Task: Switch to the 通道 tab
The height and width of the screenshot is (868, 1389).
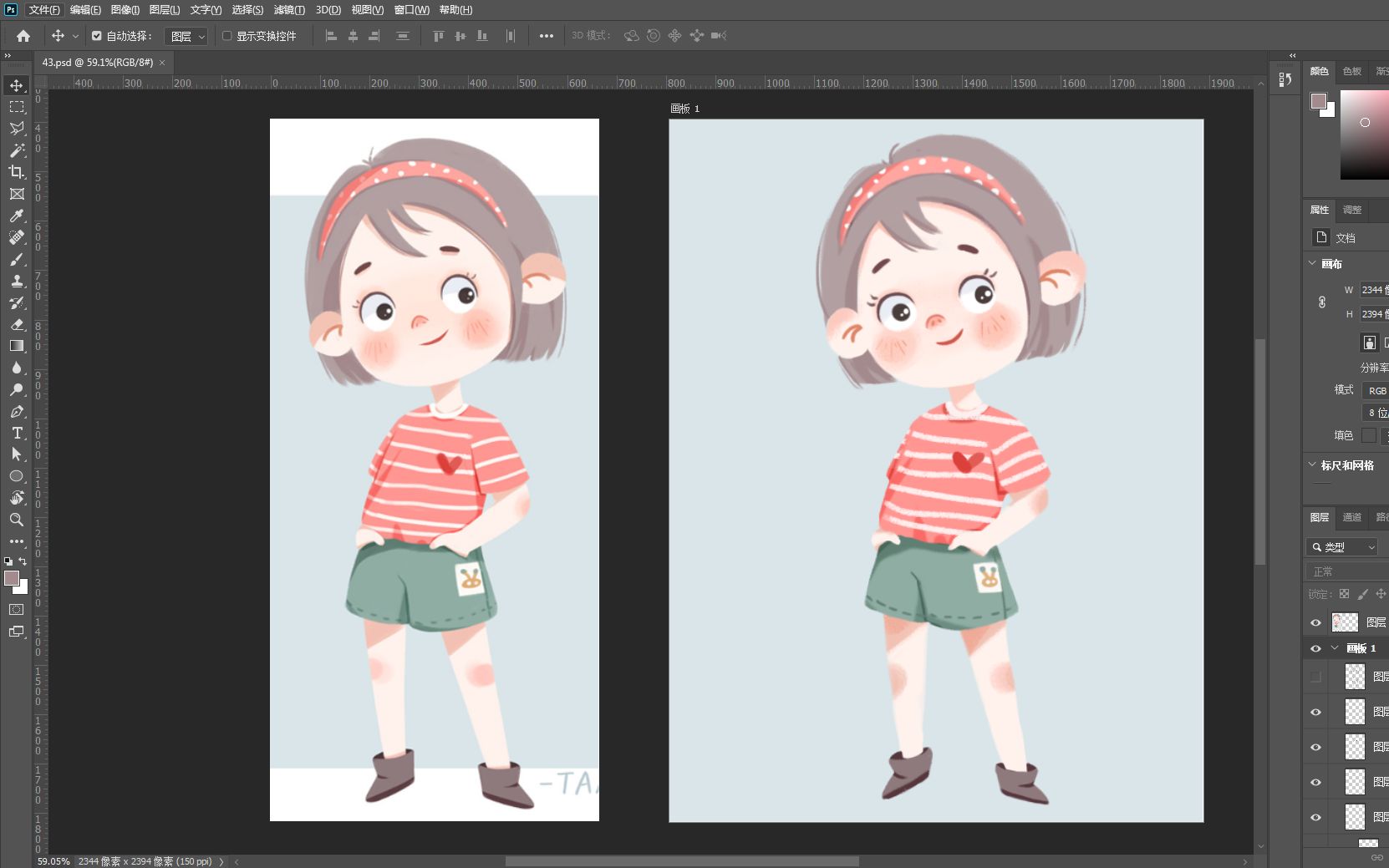Action: 1352,517
